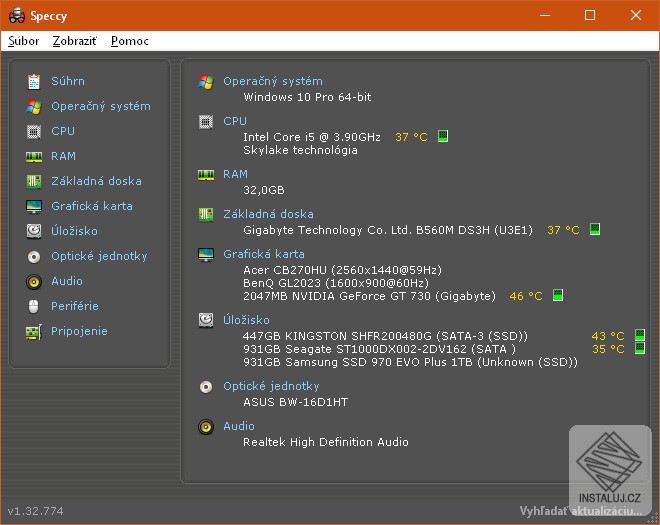The height and width of the screenshot is (525, 660).
Task: Click Gigabyte B560M DS3H motherboard text
Action: tap(388, 230)
